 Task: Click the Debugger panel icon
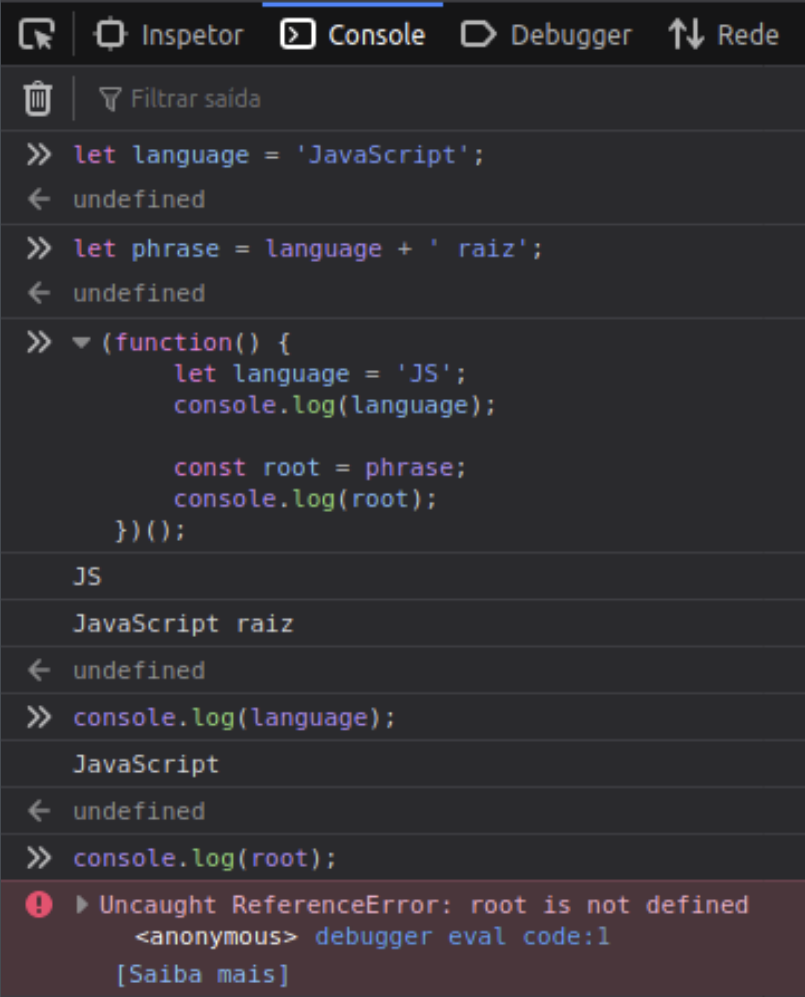pos(479,33)
